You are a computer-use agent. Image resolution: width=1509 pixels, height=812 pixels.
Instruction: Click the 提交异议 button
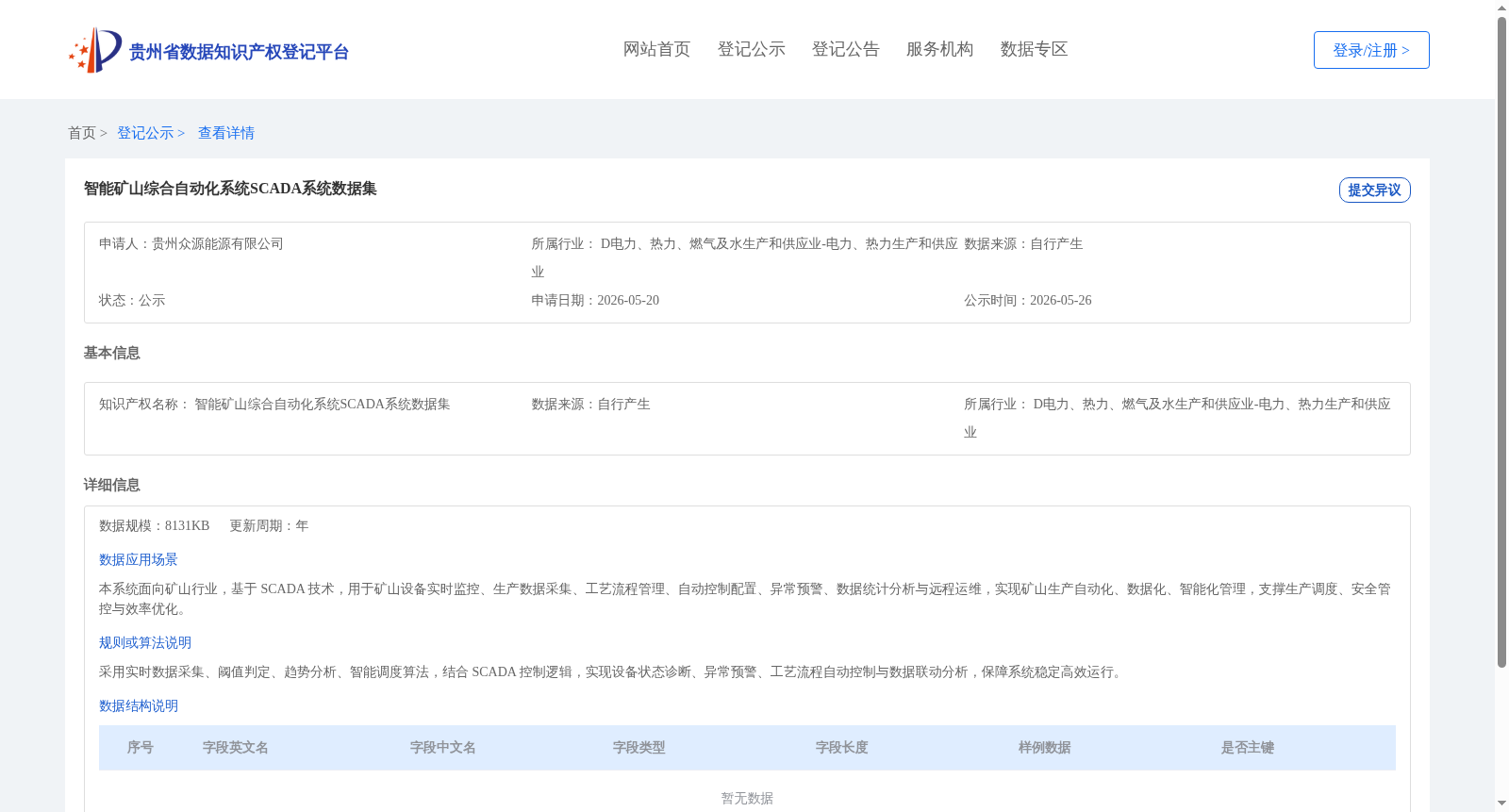[1374, 190]
